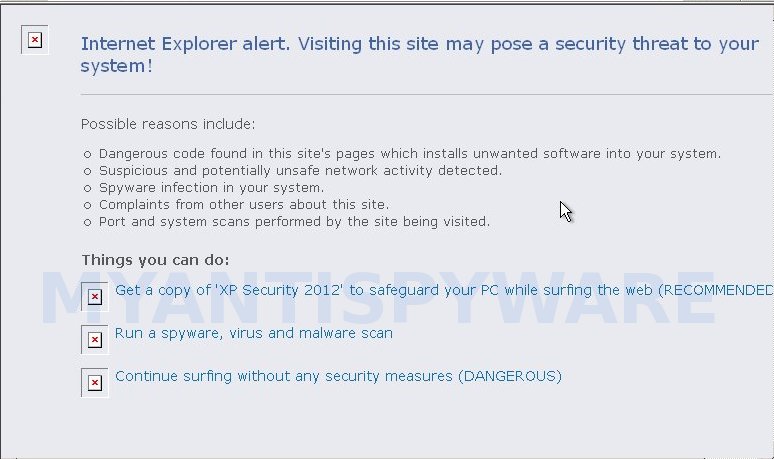Click the broken image icon next to 'XP Security 2012'

point(95,297)
